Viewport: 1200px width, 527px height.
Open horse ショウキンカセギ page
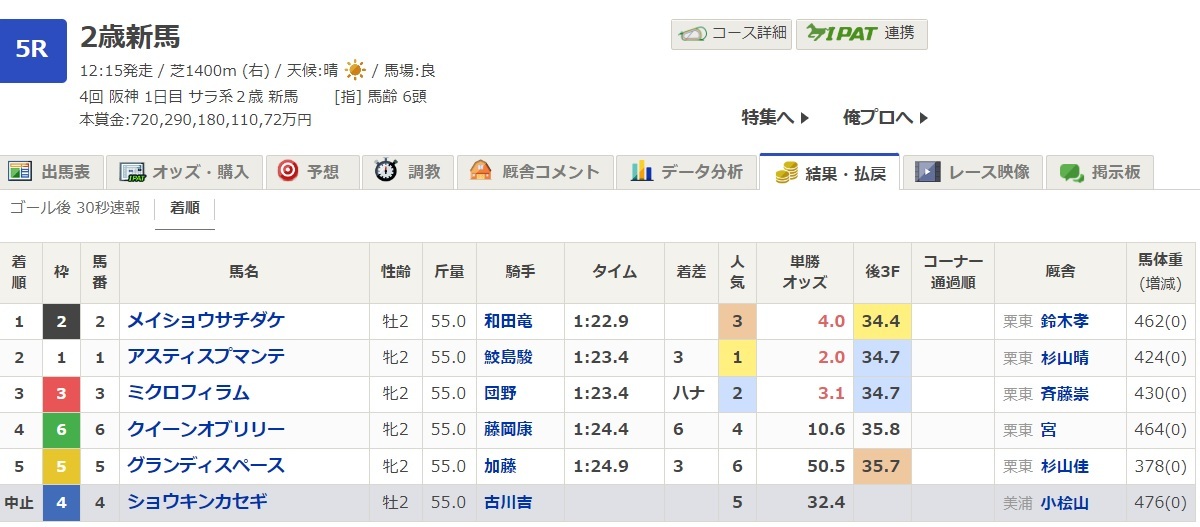coord(197,502)
